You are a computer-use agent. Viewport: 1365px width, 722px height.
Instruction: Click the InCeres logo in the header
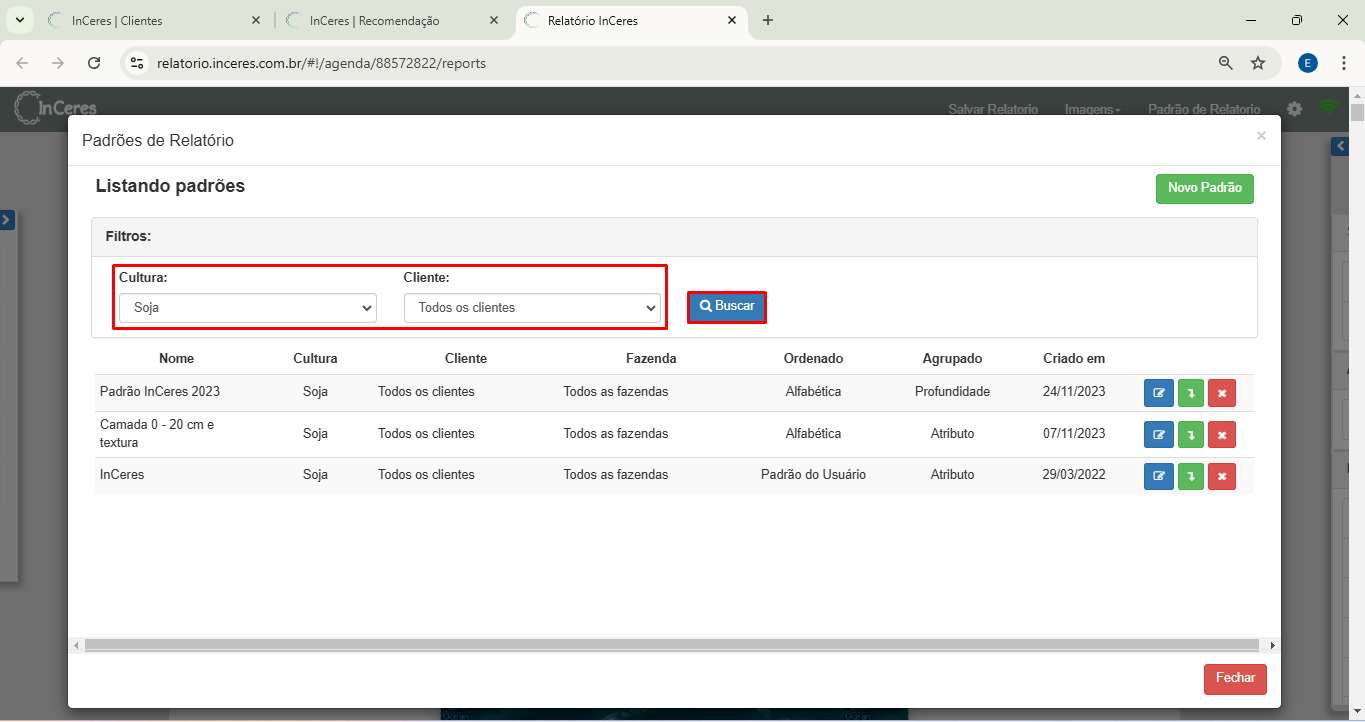point(55,108)
